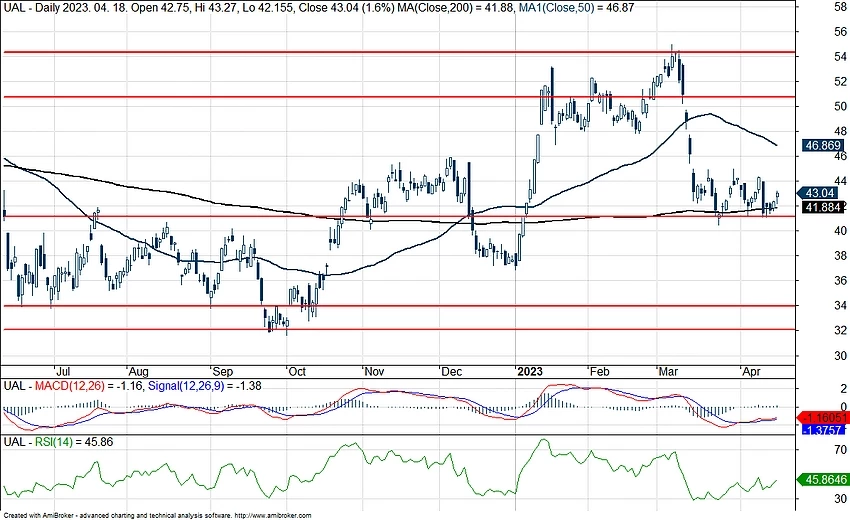
Task: Click the RSI(14) indicator title
Action: coord(53,442)
